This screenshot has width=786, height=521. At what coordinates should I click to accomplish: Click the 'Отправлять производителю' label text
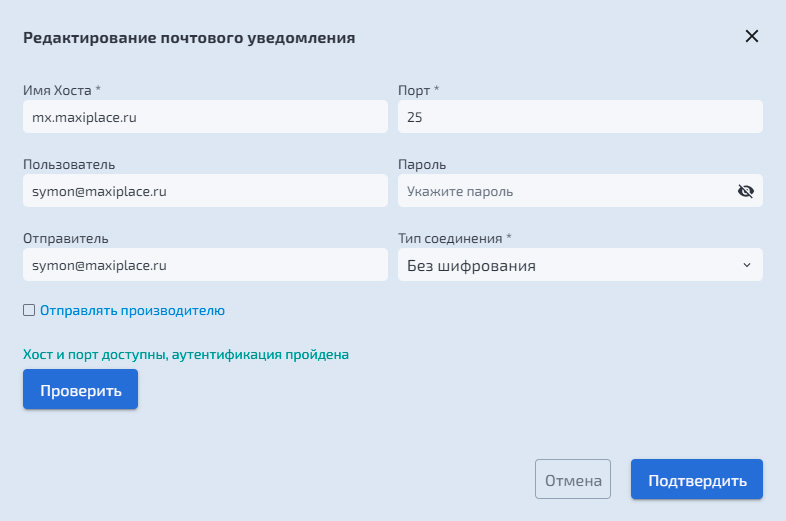point(132,311)
